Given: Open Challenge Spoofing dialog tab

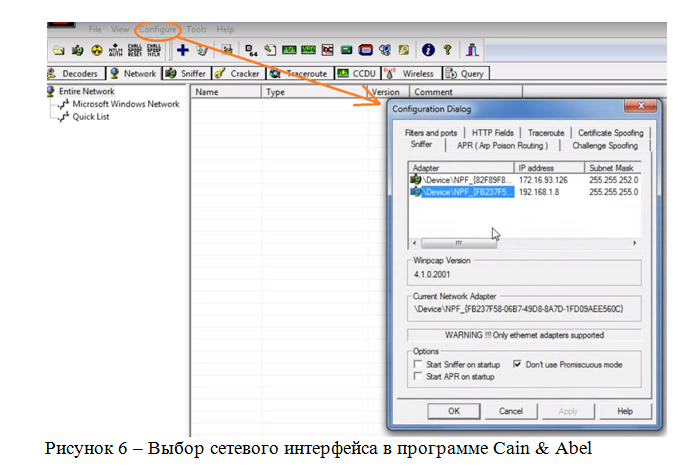Looking at the screenshot, I should click(x=605, y=145).
